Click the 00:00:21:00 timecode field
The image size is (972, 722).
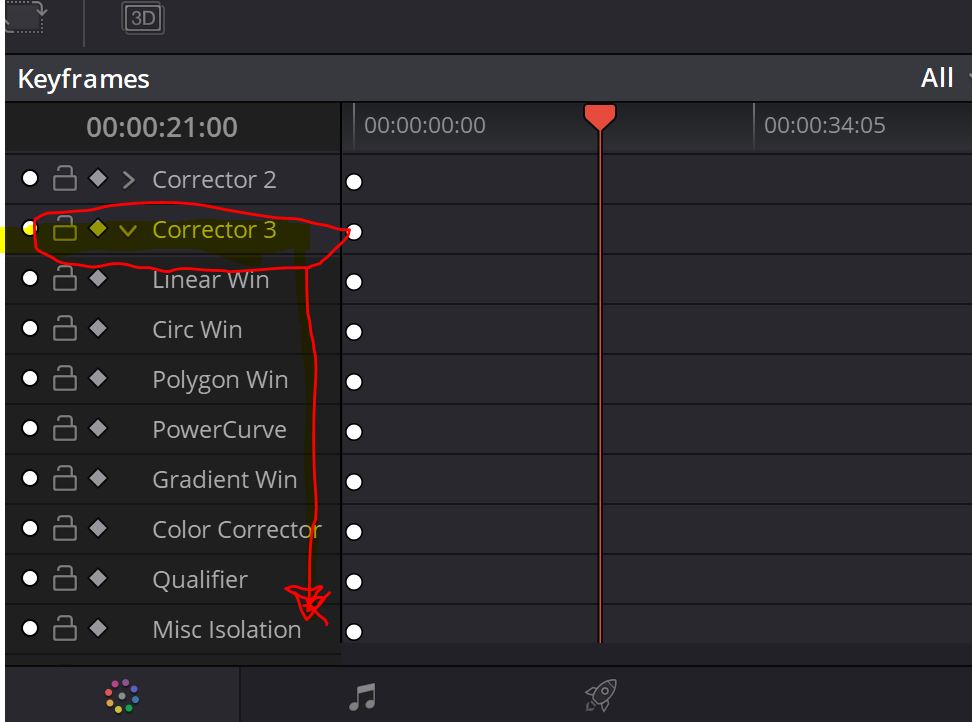pos(162,127)
